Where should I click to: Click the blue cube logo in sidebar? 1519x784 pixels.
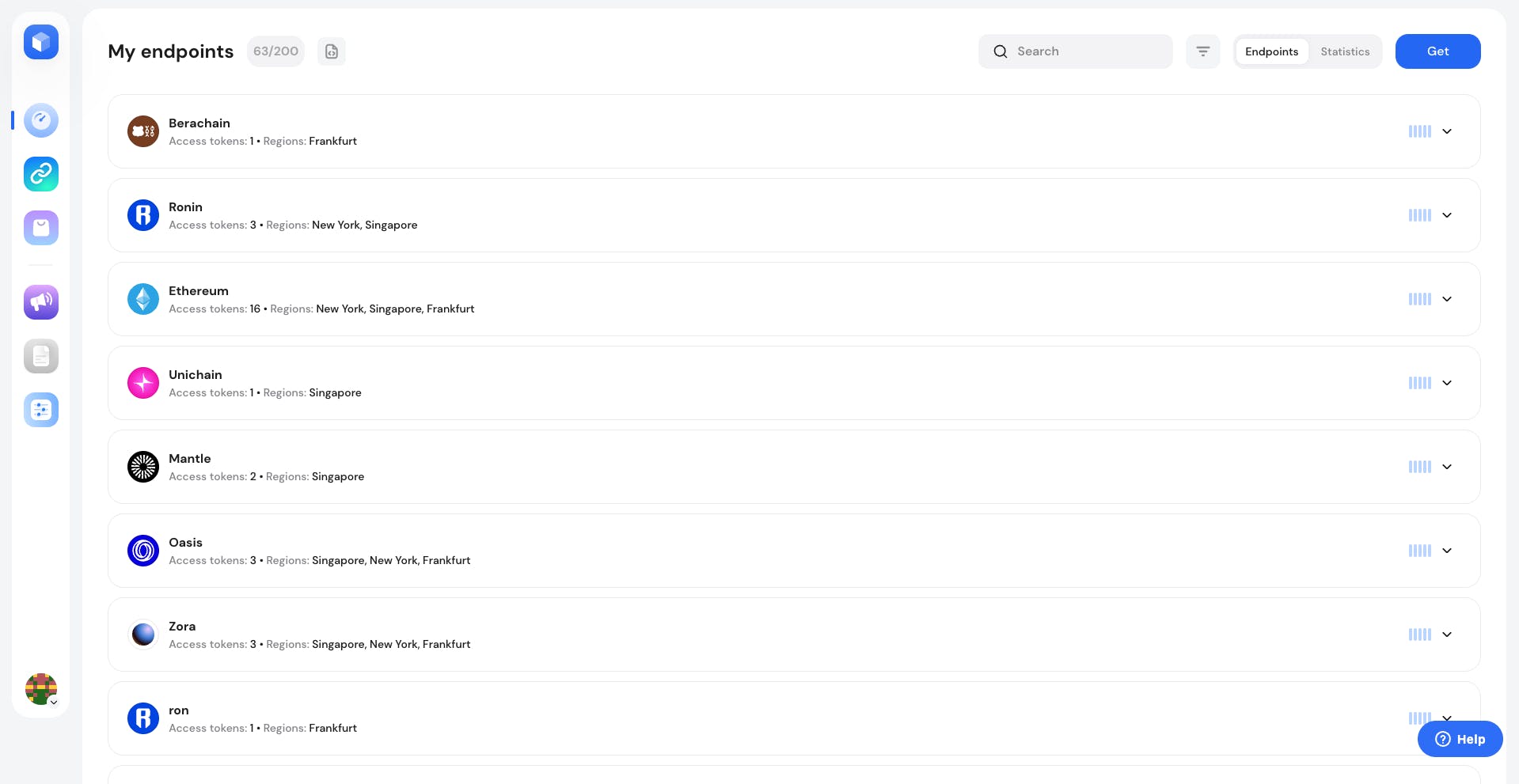[x=41, y=42]
